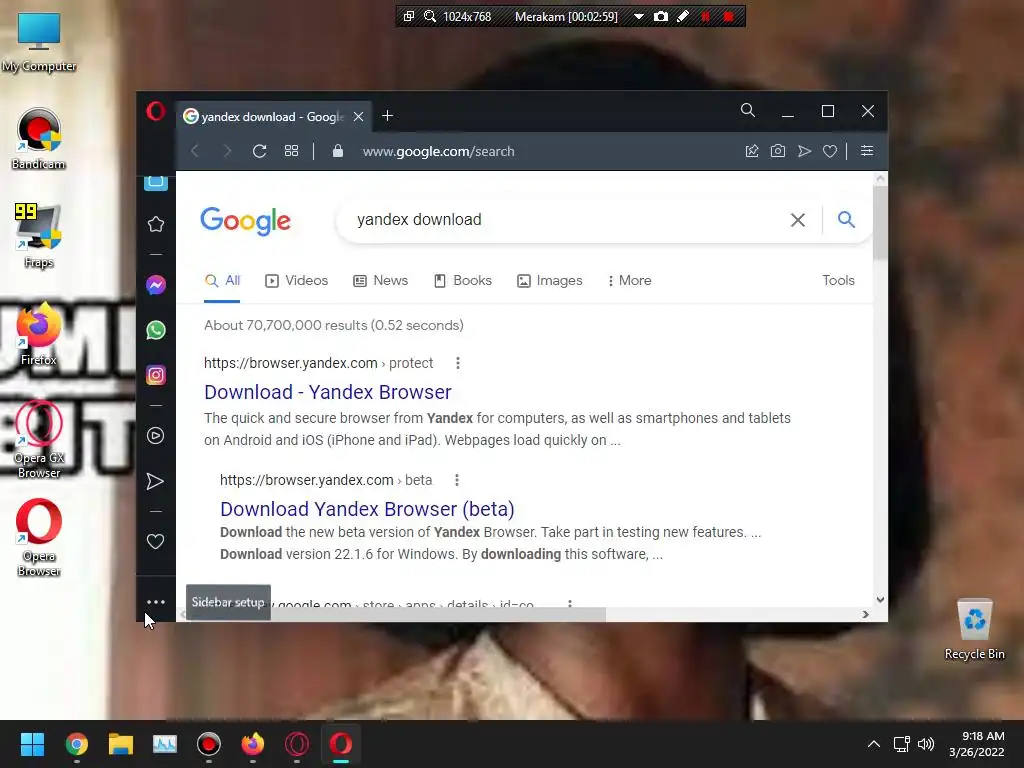Screen dimensions: 1024x768
Task: Submit search with blue magnifier icon
Action: [846, 219]
